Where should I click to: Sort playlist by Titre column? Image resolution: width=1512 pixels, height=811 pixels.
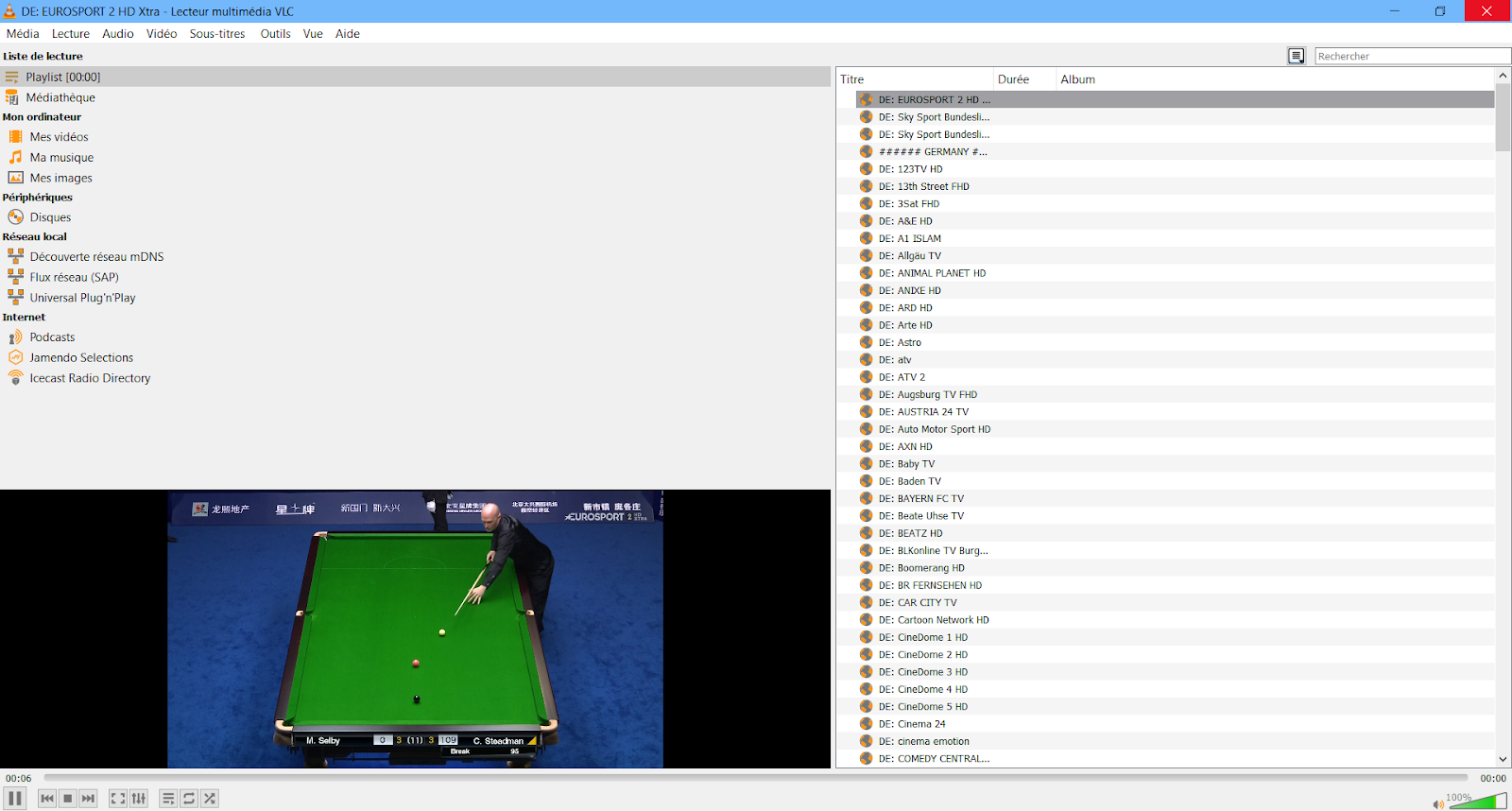[x=915, y=79]
